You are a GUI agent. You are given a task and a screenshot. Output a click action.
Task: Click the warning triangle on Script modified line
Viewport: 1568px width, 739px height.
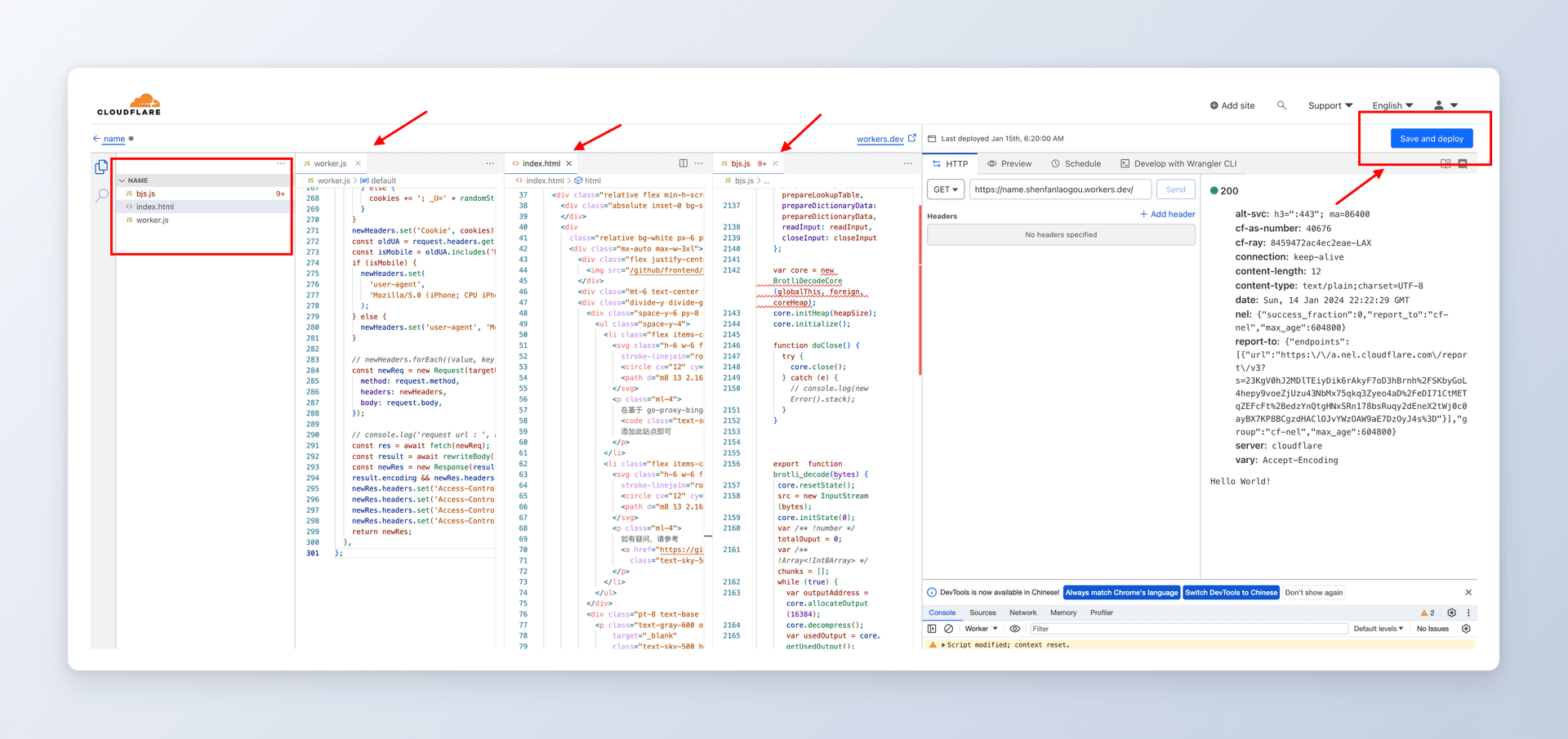[x=933, y=644]
